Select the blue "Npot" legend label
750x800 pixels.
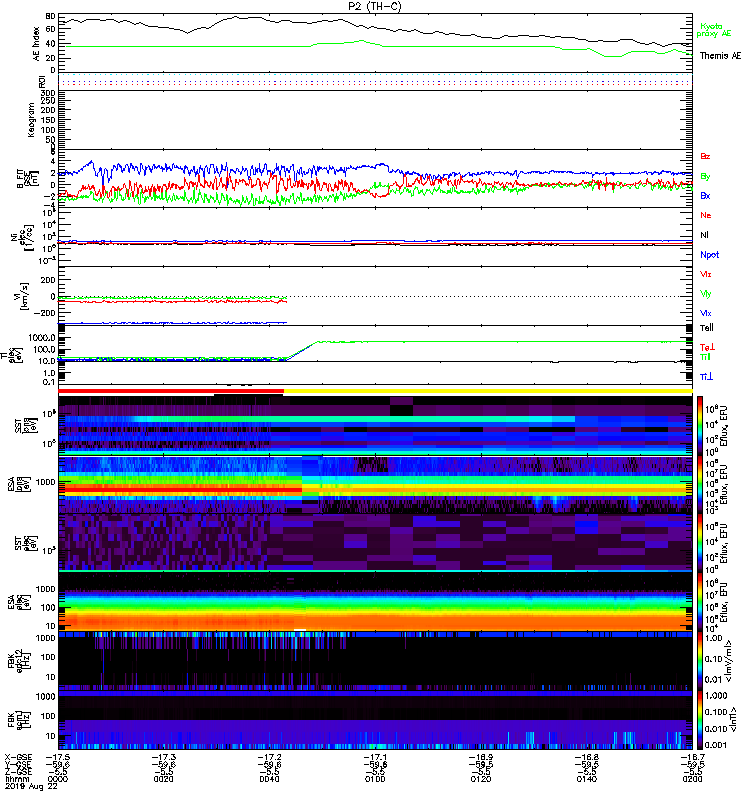(710, 255)
